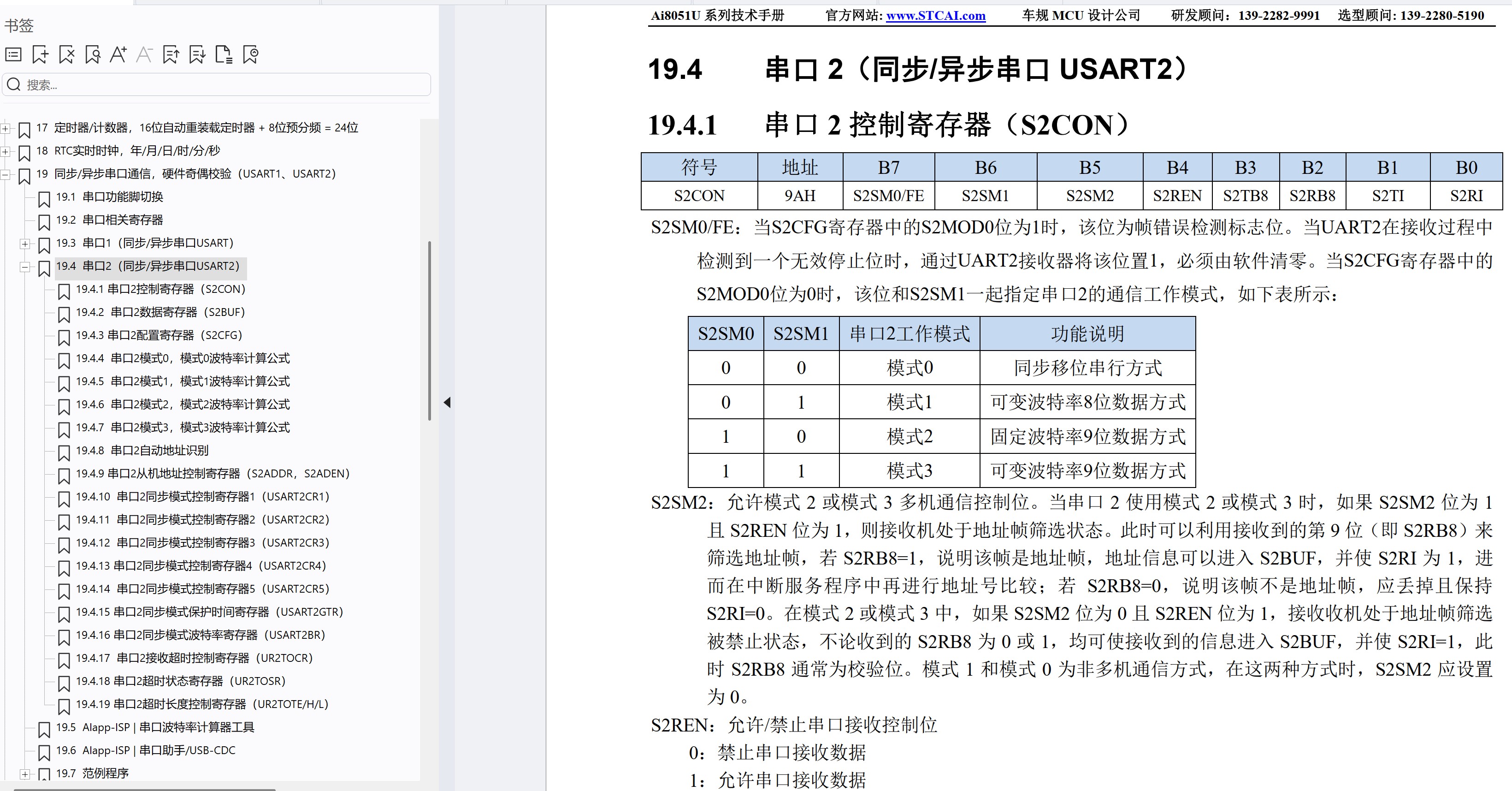Go to 19.4.13 USART2CR4 bookmark
This screenshot has height=791, width=1512.
(201, 565)
